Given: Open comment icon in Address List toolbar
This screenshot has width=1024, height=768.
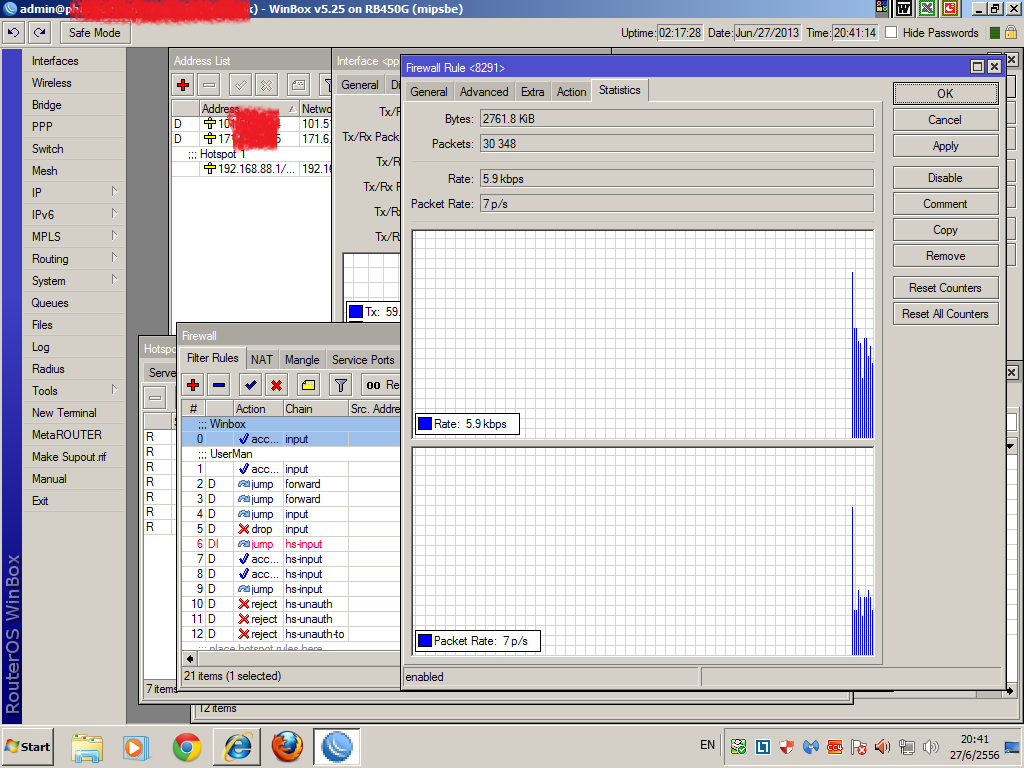Looking at the screenshot, I should tap(298, 85).
